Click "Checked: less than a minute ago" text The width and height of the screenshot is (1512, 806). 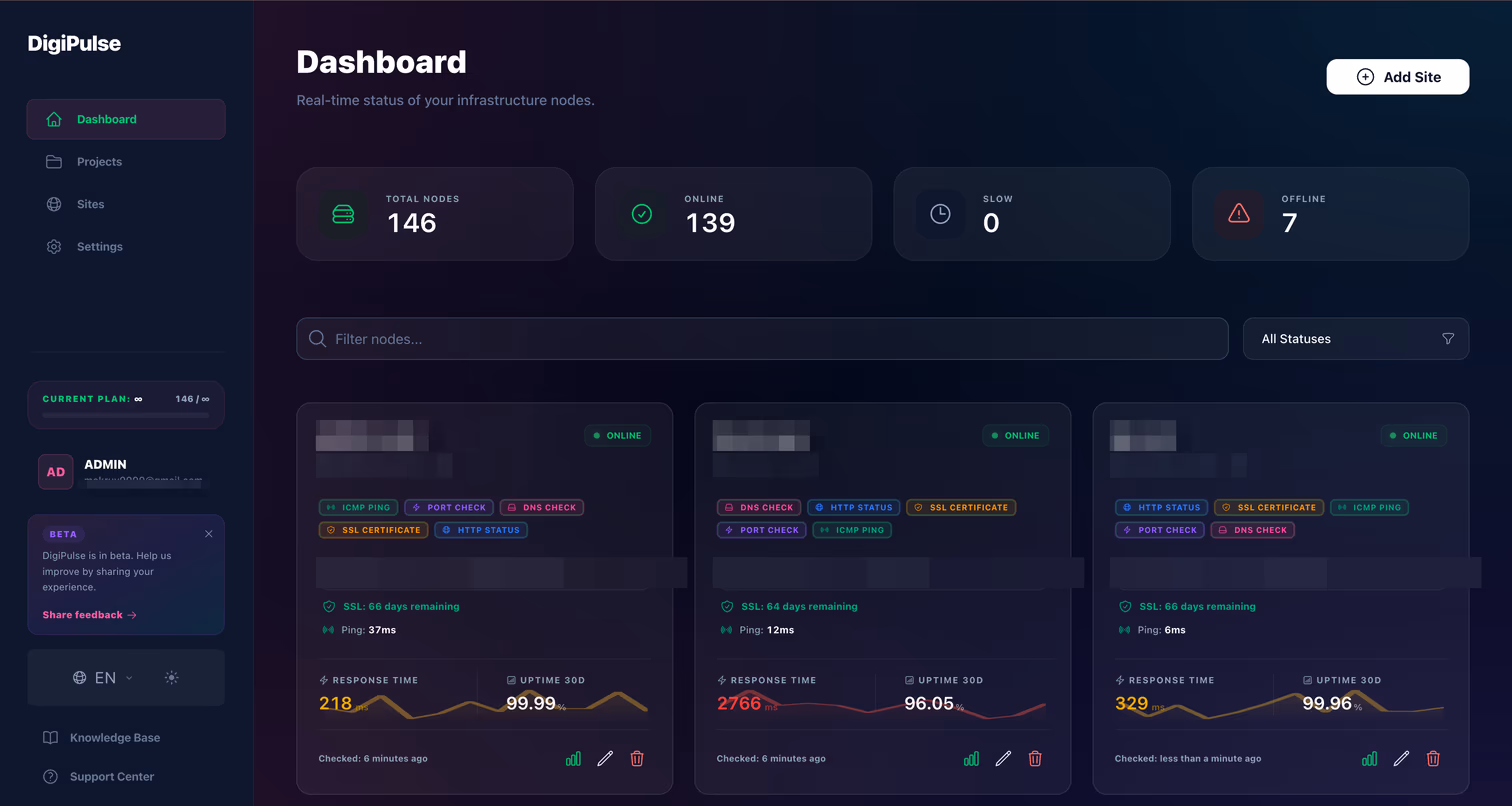(x=1188, y=759)
